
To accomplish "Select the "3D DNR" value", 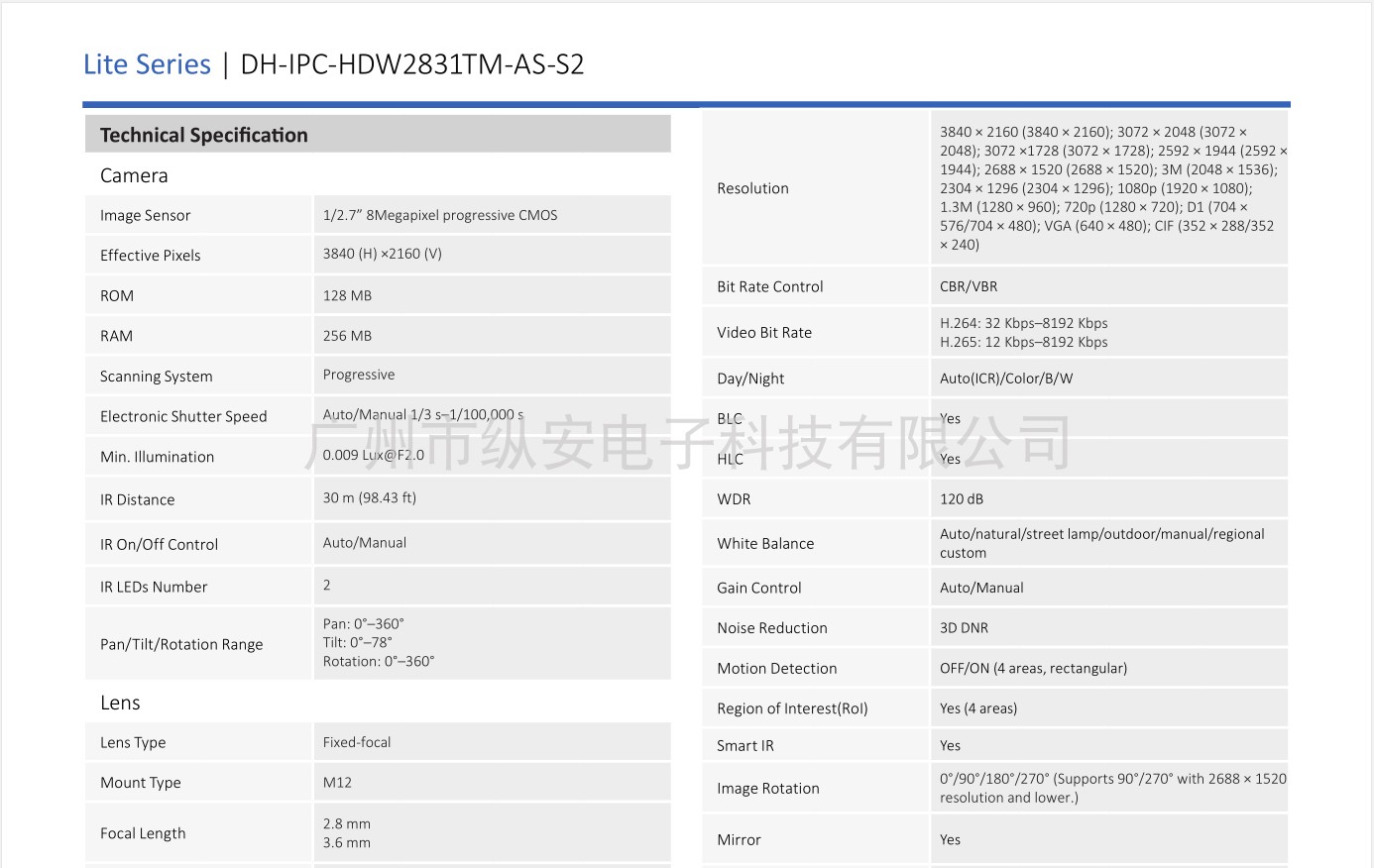I will 964,628.
